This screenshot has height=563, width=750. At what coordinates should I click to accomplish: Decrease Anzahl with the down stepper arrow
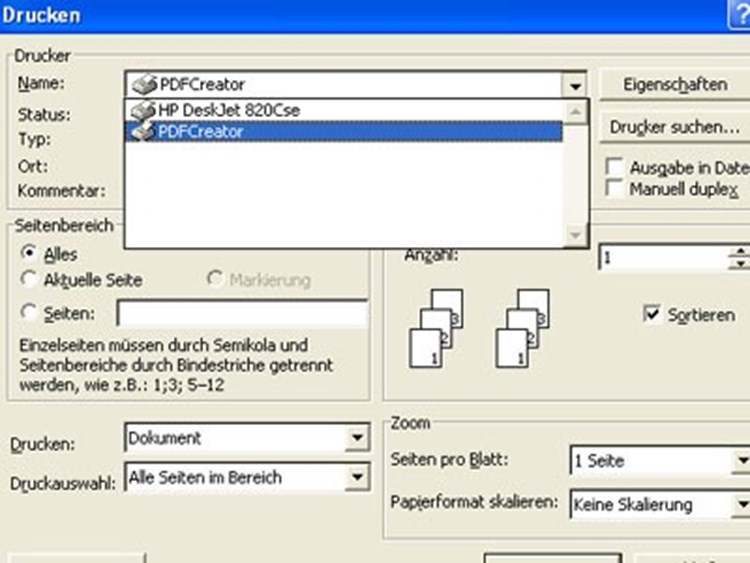(x=739, y=264)
